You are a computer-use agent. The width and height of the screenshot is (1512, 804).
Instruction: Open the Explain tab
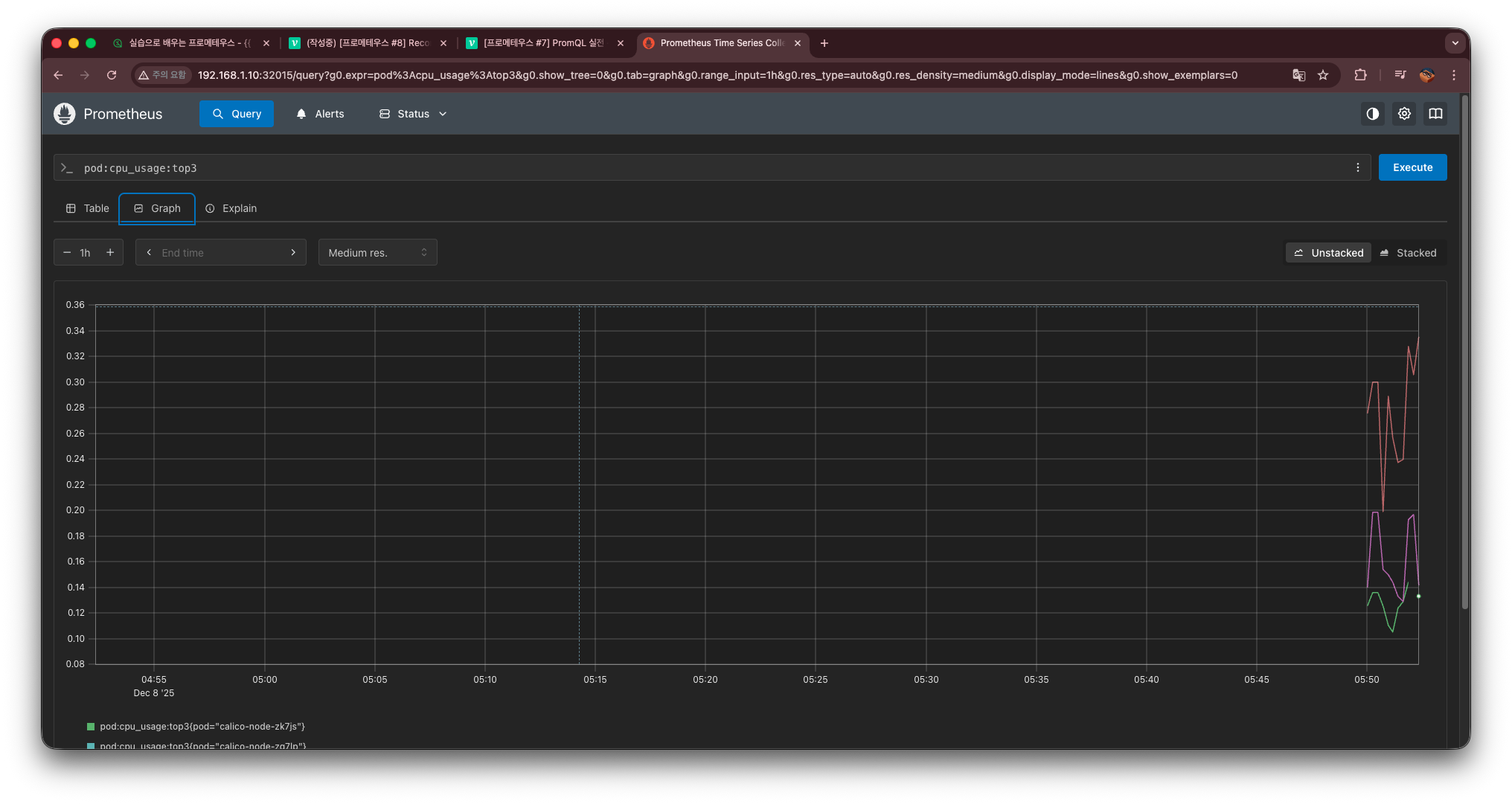pyautogui.click(x=231, y=208)
